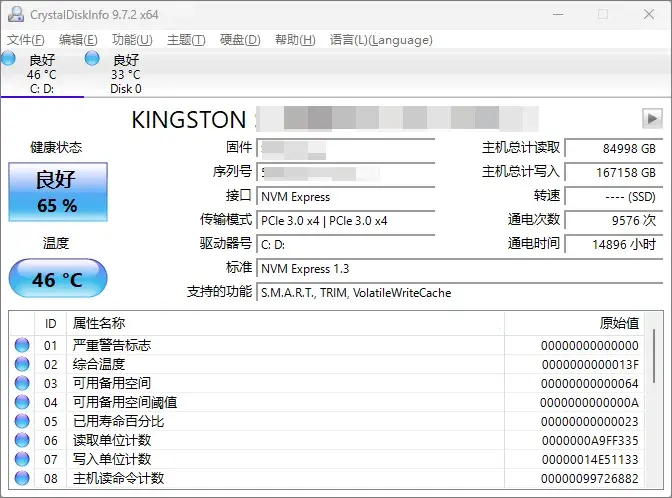Click the status orb for attribute 03 可用备用空间

pos(22,383)
